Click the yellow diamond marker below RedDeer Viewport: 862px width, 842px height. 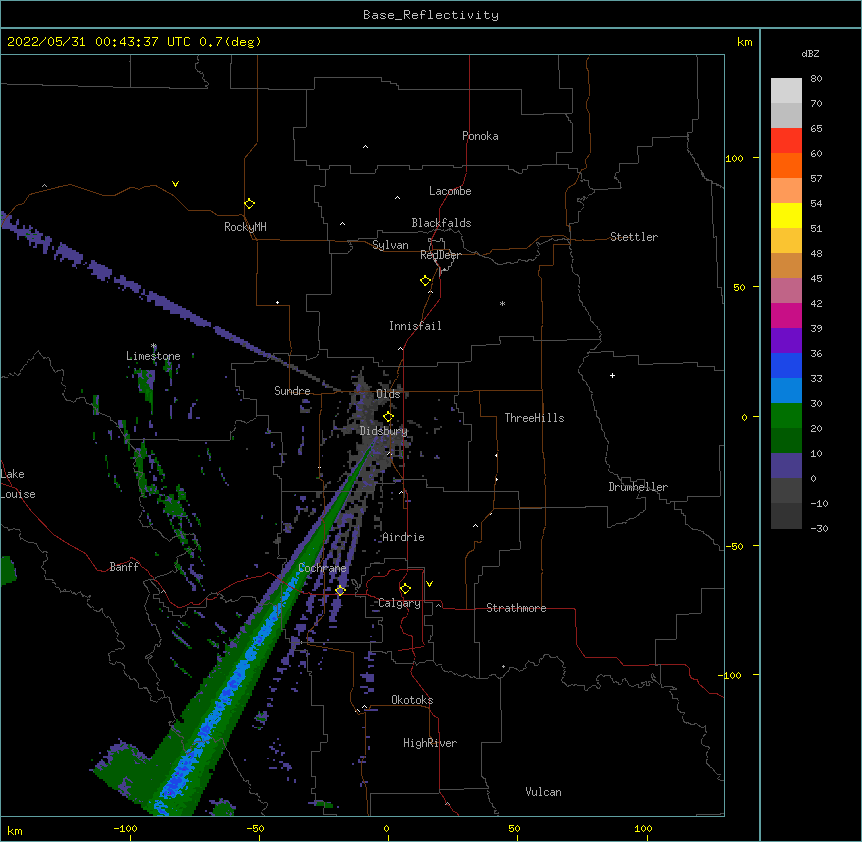(x=426, y=281)
